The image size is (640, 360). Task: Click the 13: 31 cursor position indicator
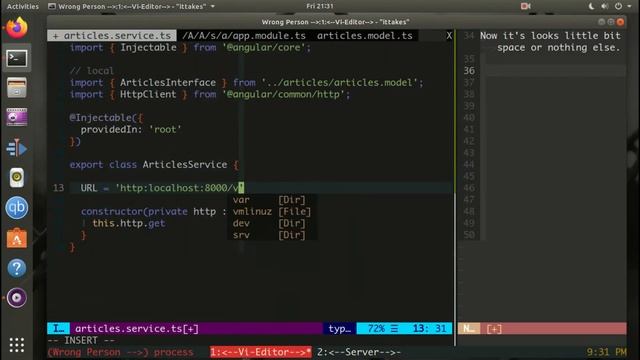pos(429,329)
